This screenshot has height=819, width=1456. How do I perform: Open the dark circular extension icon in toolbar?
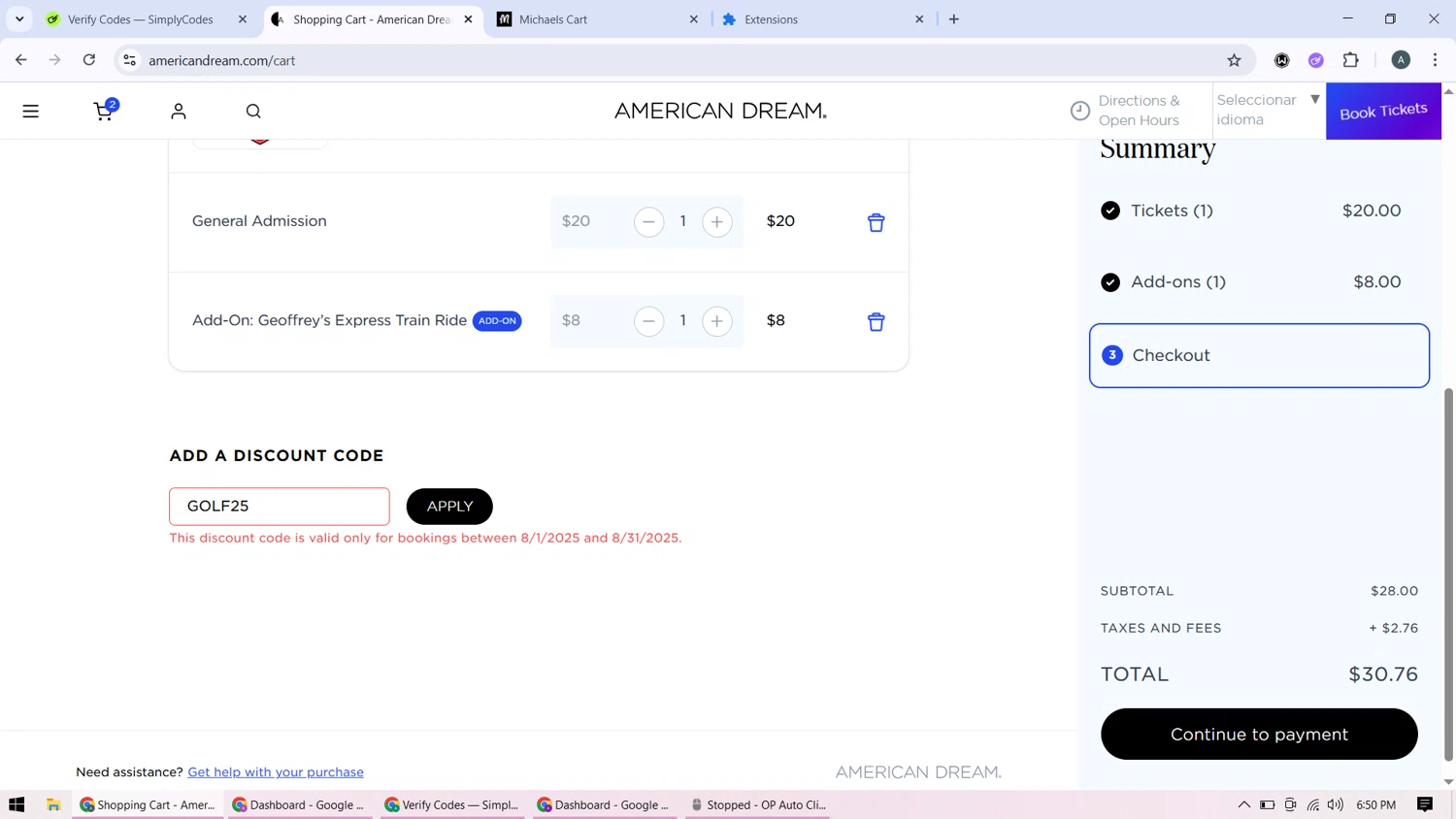(1281, 60)
